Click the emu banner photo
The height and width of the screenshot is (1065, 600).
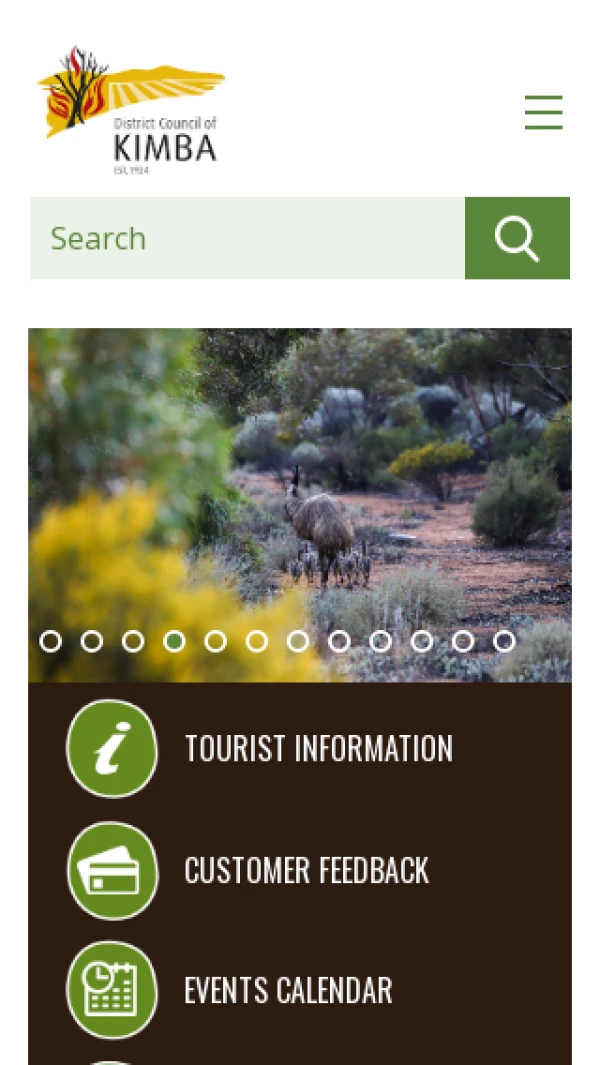coord(300,505)
